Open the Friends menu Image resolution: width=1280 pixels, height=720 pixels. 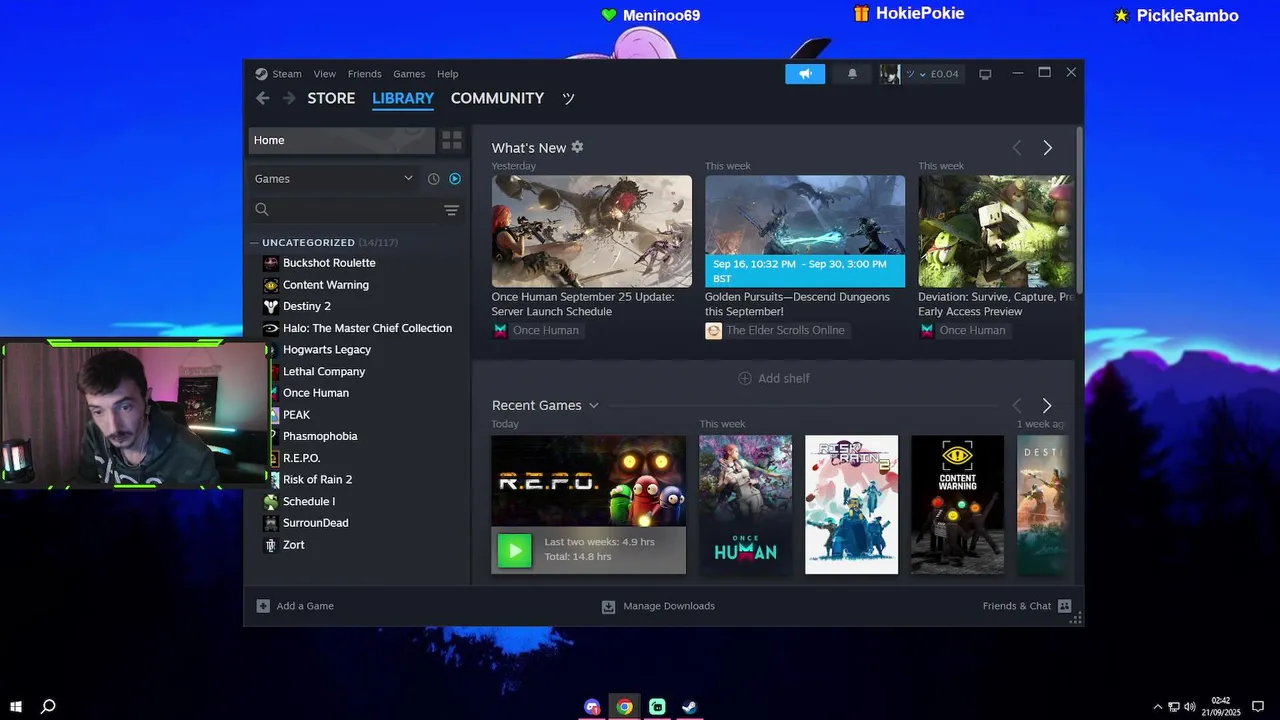364,74
